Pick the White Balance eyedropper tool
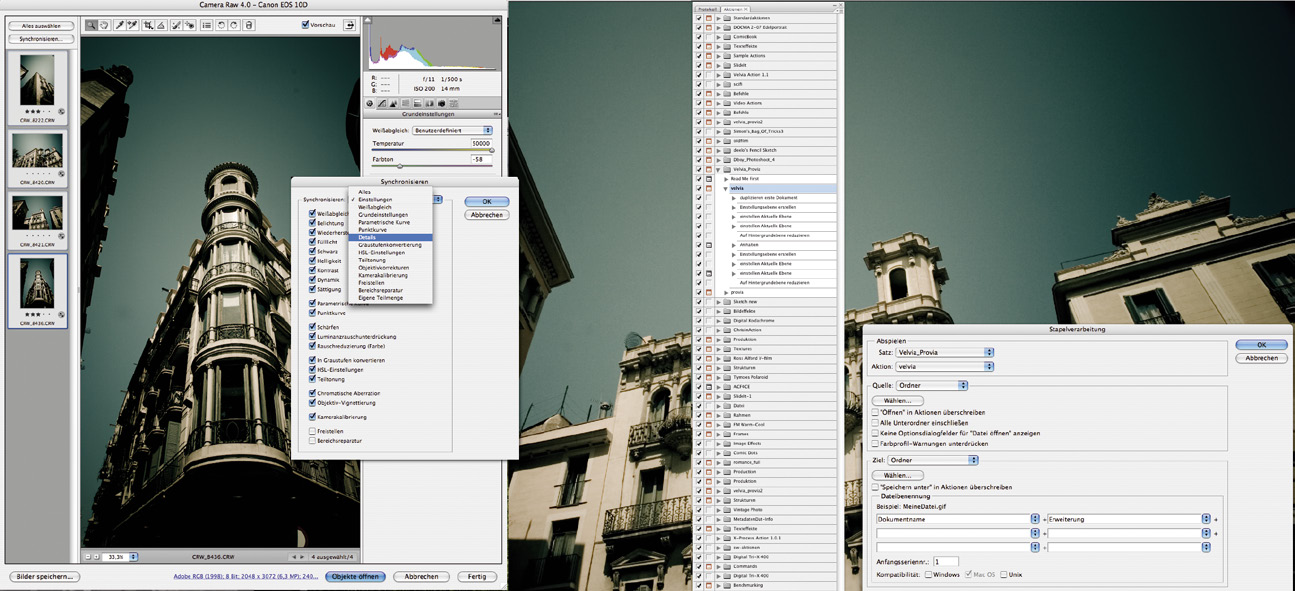Image resolution: width=1295 pixels, height=591 pixels. tap(119, 25)
